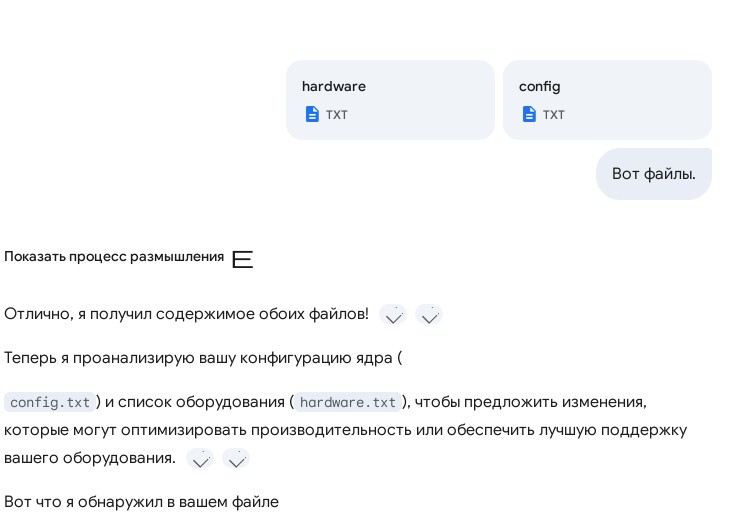Expand "Показать процесс размышления" text

[114, 257]
